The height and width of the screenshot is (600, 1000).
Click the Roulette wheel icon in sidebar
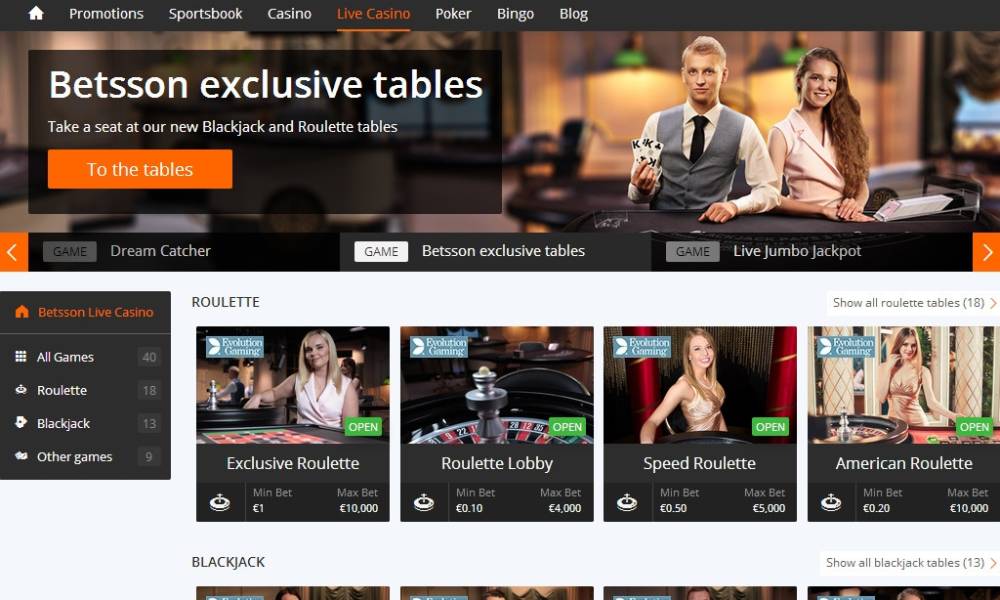(x=21, y=390)
